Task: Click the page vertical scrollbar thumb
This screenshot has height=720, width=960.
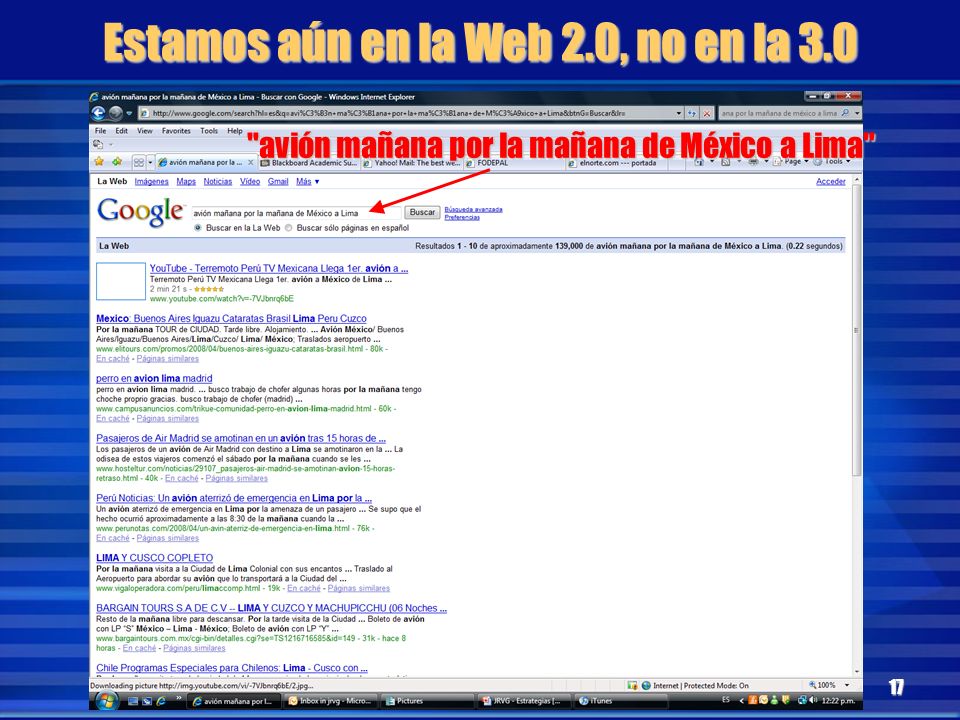Action: (857, 331)
